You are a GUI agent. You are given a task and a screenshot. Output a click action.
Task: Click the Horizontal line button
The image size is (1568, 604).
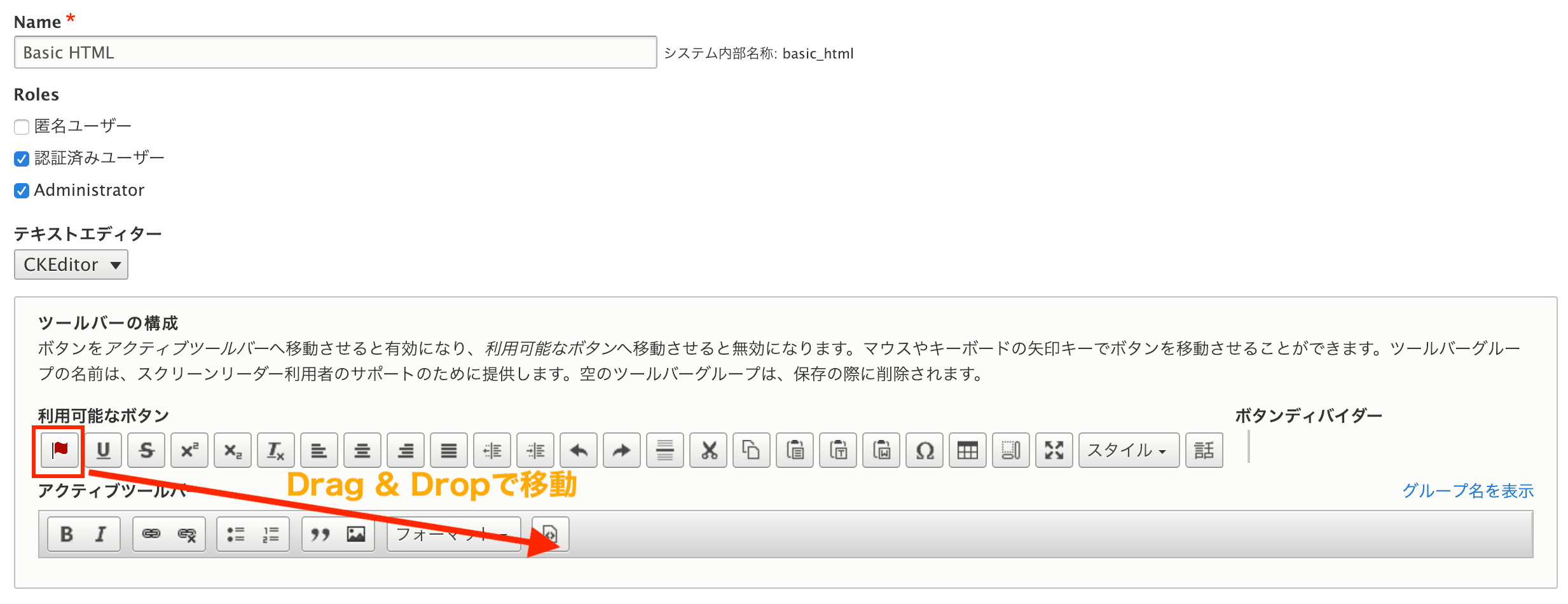(665, 451)
